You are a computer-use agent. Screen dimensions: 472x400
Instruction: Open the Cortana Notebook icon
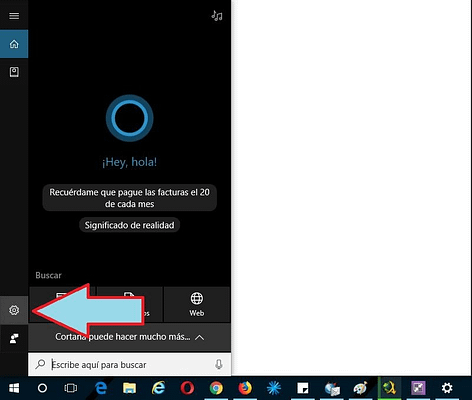click(x=14, y=72)
